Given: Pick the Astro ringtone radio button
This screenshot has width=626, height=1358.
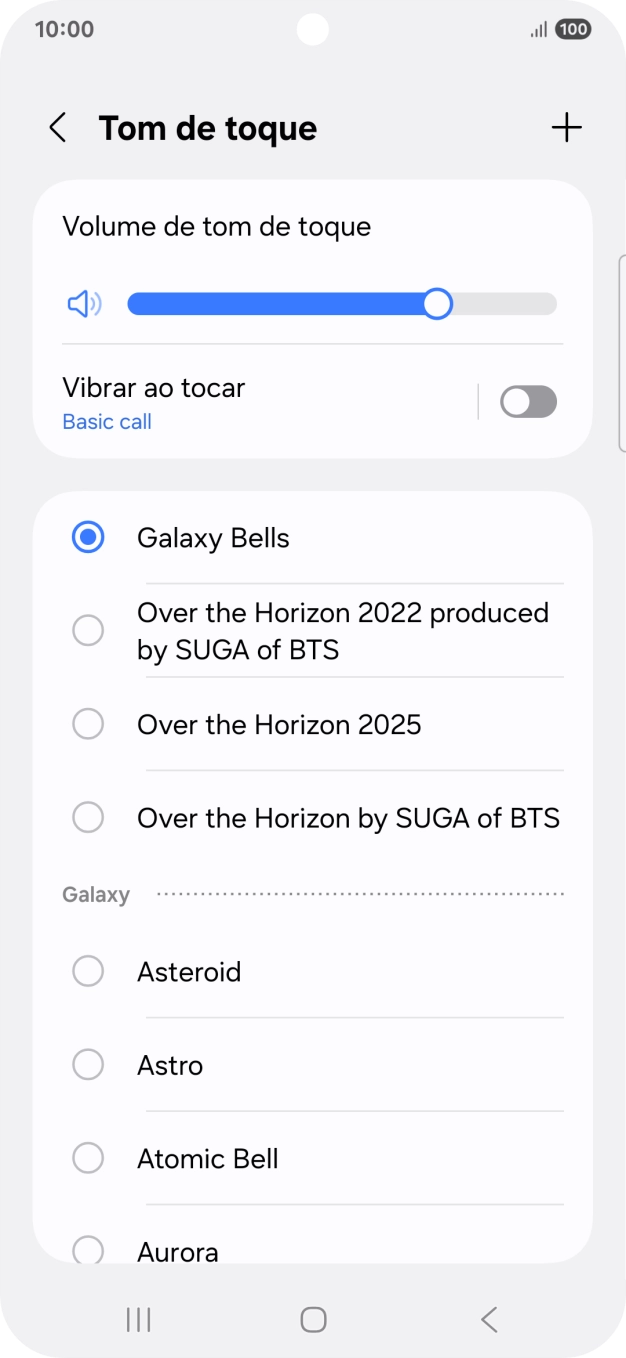Looking at the screenshot, I should pos(88,1065).
